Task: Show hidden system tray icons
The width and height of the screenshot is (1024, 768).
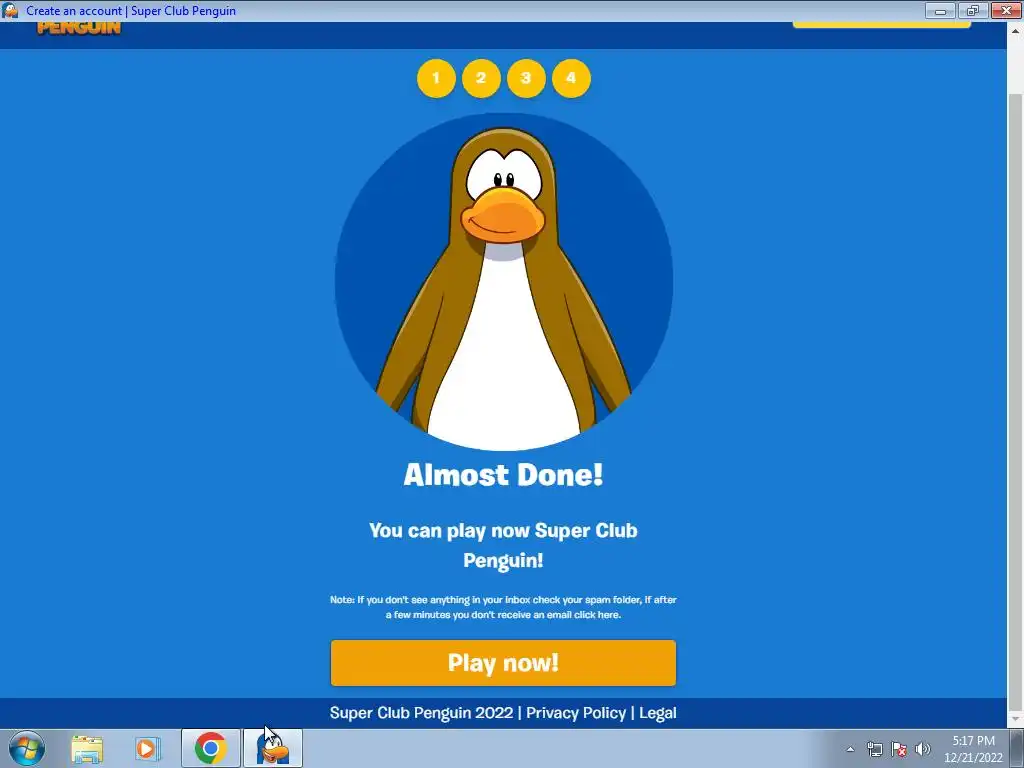Action: point(850,749)
